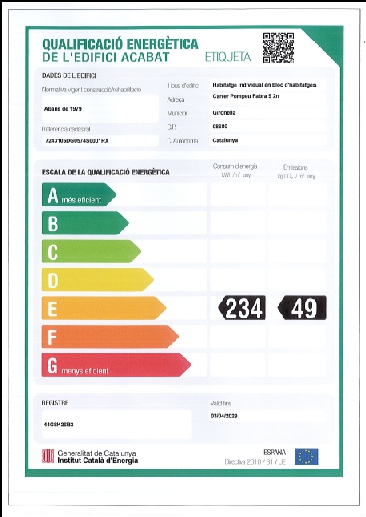This screenshot has height=517, width=366.
Task: Click the 'QUALIFICACIÓ ENERGÈTICA' title
Action: 120,44
